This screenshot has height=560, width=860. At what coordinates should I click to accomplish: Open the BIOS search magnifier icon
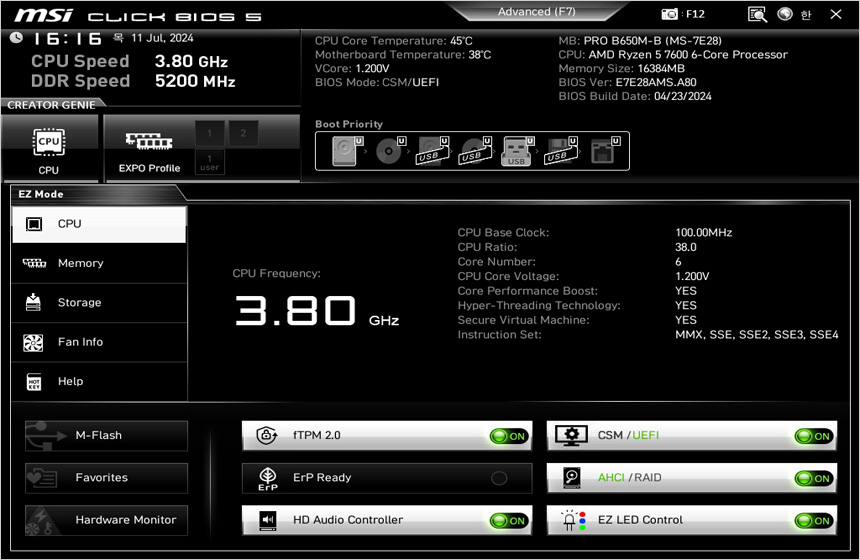[757, 14]
